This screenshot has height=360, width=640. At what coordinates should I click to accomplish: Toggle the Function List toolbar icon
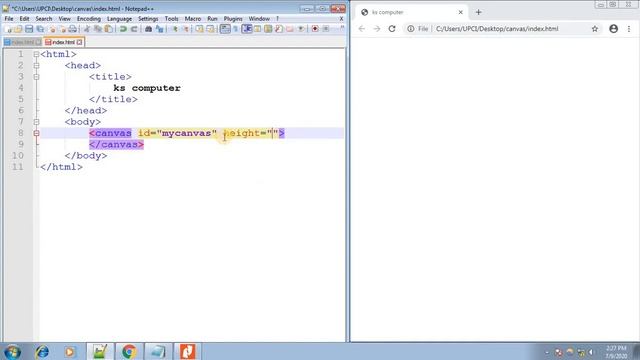pyautogui.click(x=279, y=29)
